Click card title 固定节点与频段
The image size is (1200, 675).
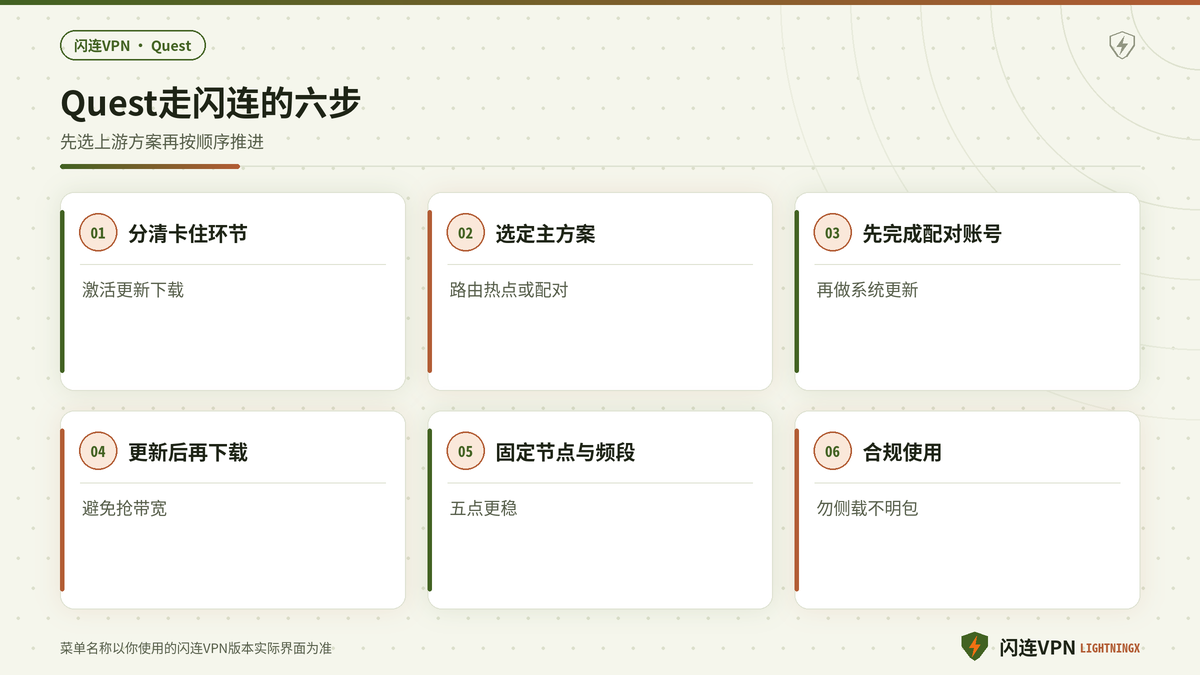point(565,453)
